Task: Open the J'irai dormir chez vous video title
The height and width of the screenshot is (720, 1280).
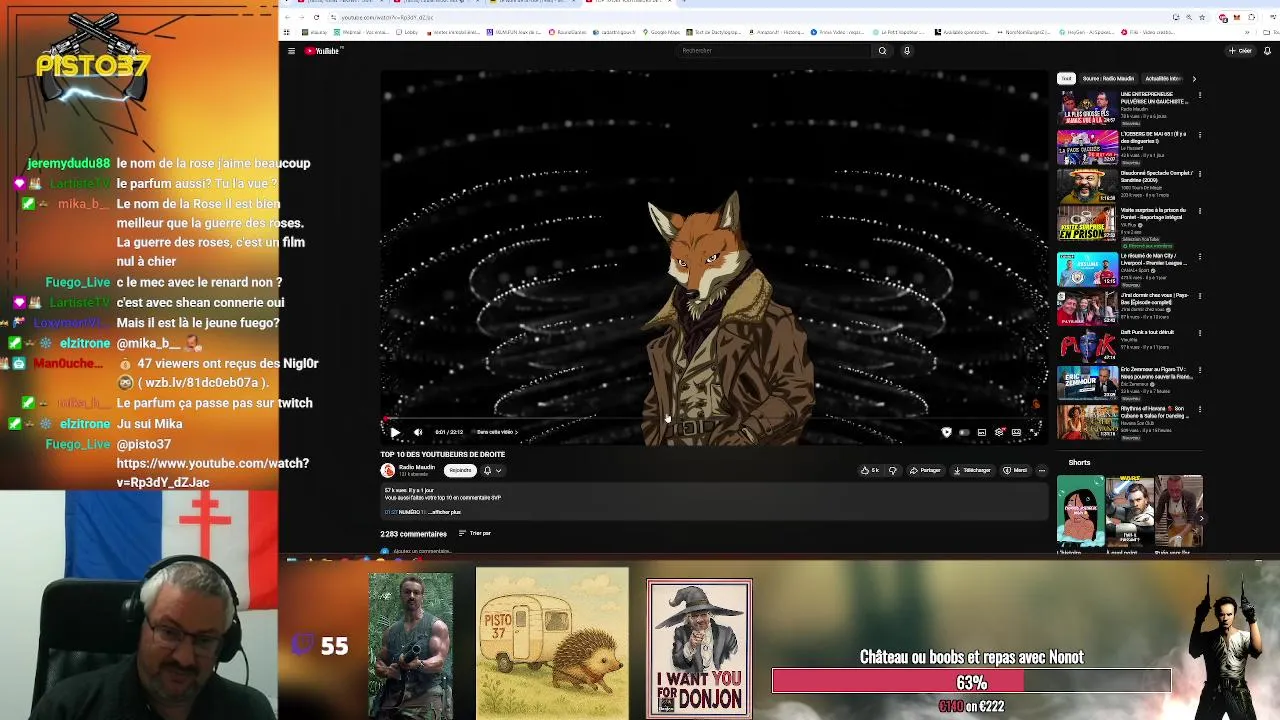Action: coord(1156,299)
